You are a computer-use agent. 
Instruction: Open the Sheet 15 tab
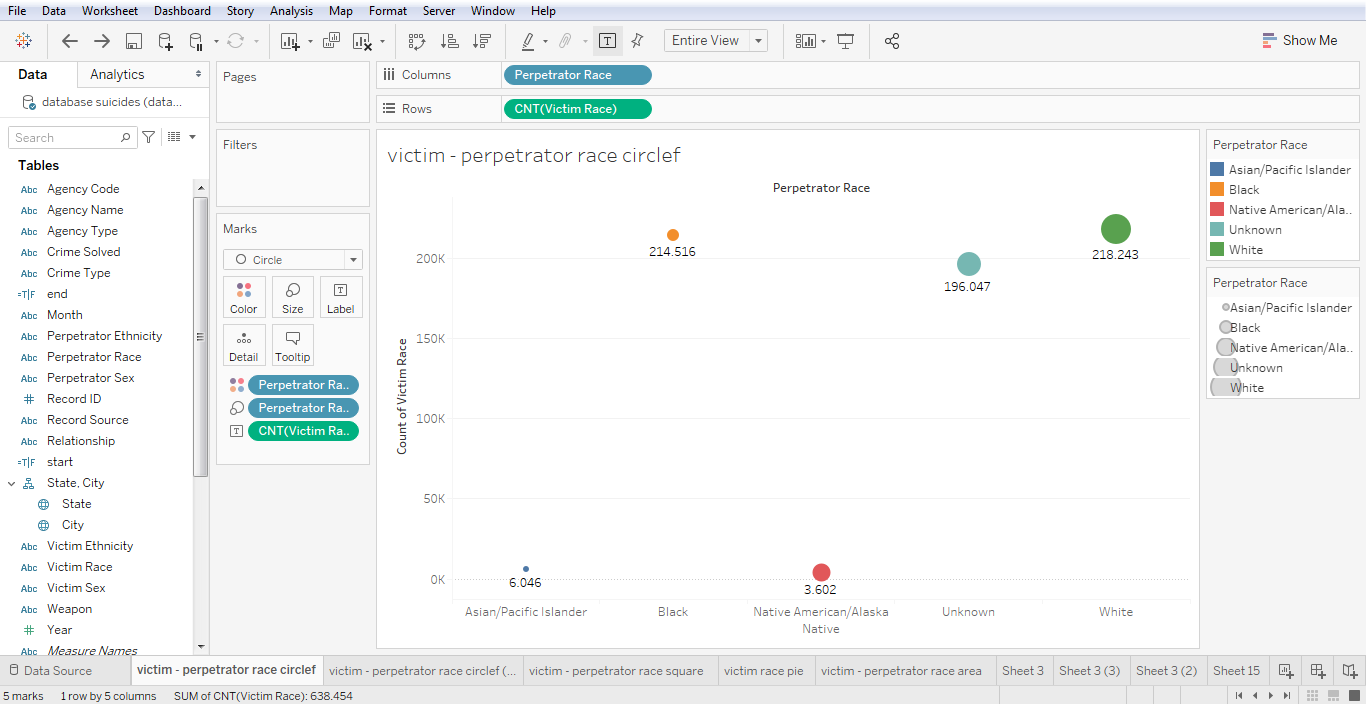(x=1236, y=671)
